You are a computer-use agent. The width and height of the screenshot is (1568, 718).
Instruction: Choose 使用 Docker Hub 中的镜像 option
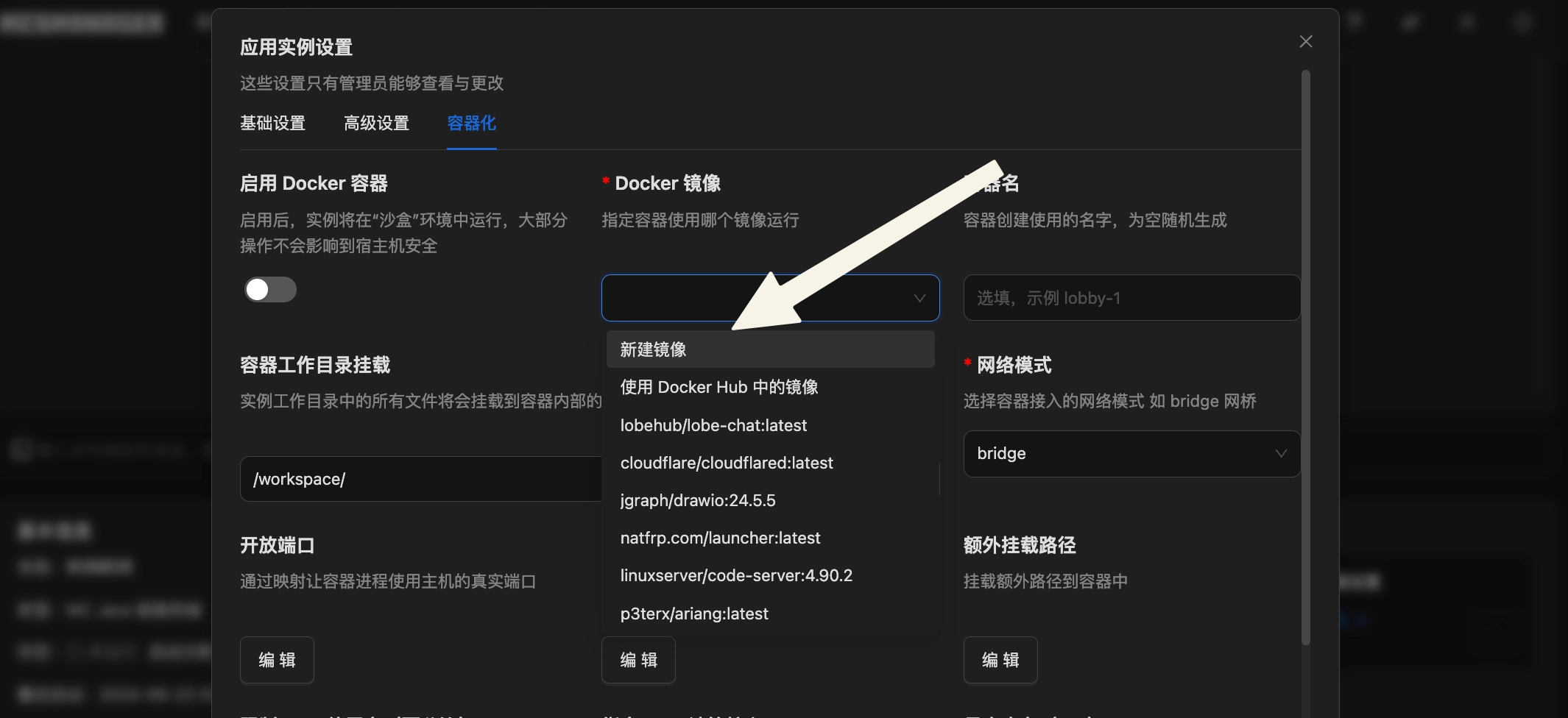point(719,387)
